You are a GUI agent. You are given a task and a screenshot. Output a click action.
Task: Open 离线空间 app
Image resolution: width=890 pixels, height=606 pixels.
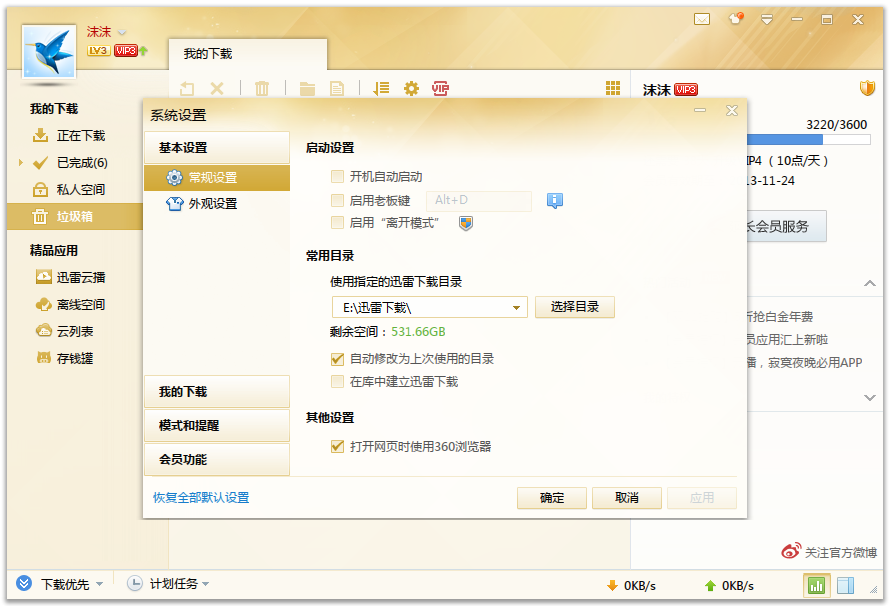tap(81, 305)
